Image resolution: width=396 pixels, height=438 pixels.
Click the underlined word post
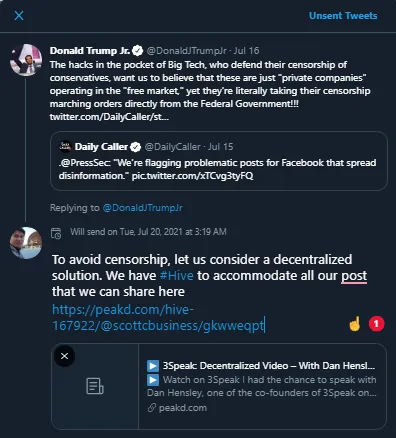click(x=354, y=276)
